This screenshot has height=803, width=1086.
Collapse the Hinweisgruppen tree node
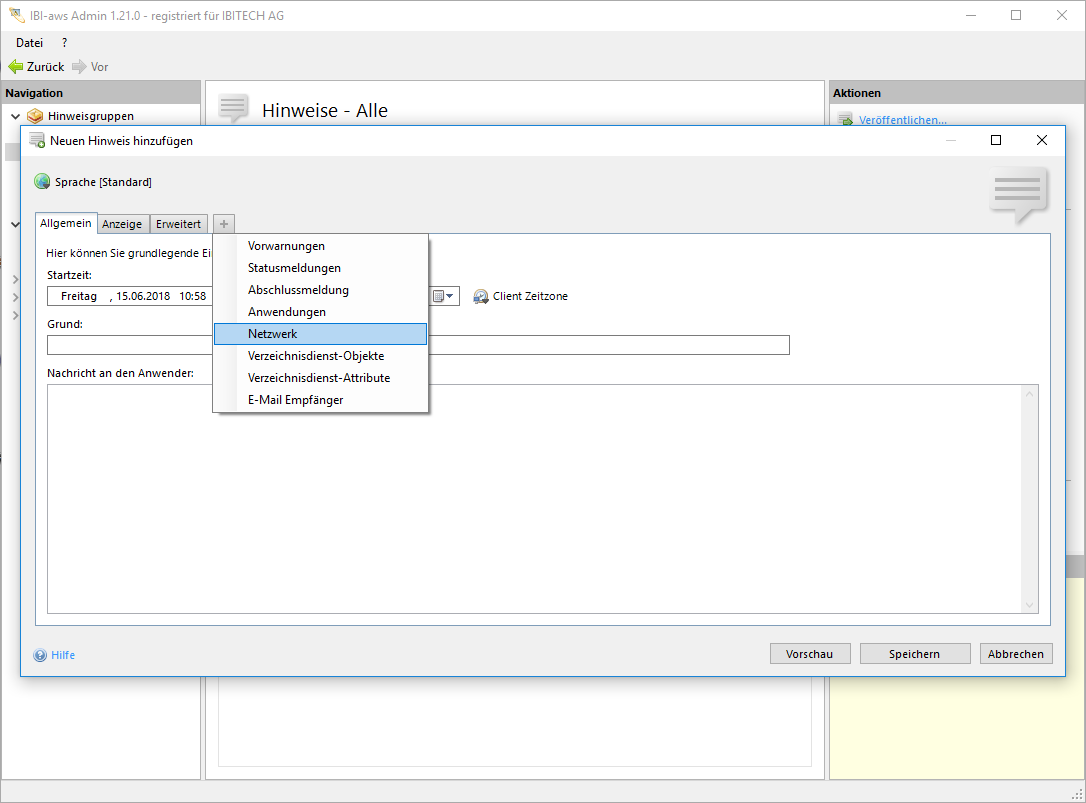pos(15,116)
